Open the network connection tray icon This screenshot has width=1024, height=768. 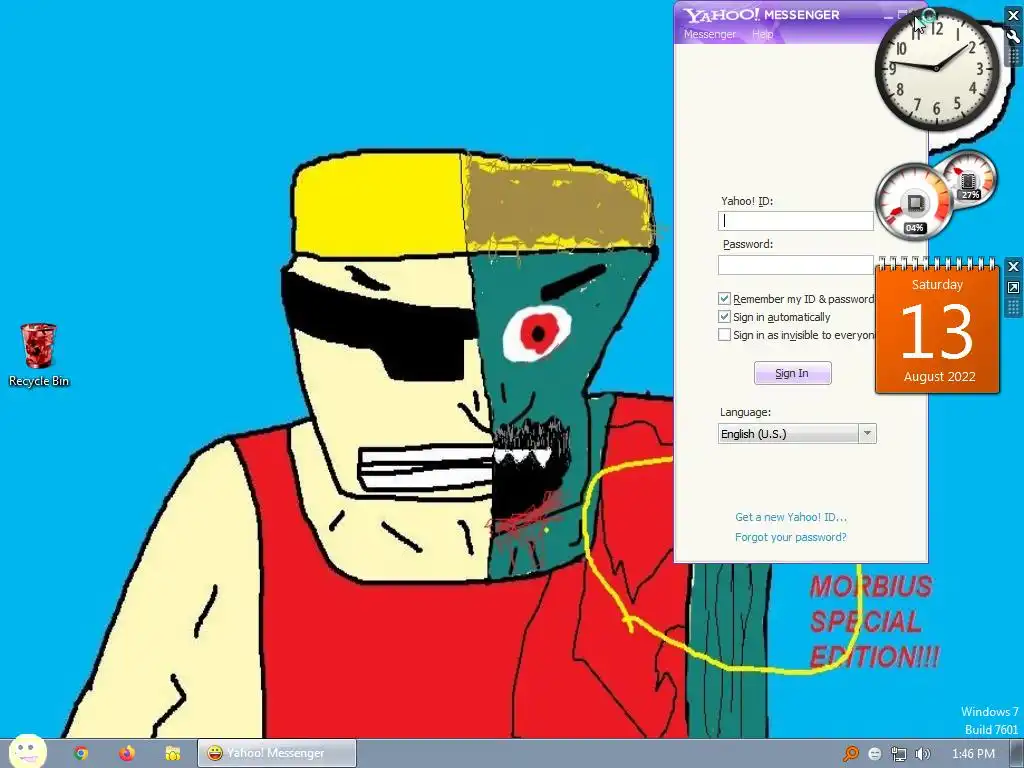click(899, 754)
